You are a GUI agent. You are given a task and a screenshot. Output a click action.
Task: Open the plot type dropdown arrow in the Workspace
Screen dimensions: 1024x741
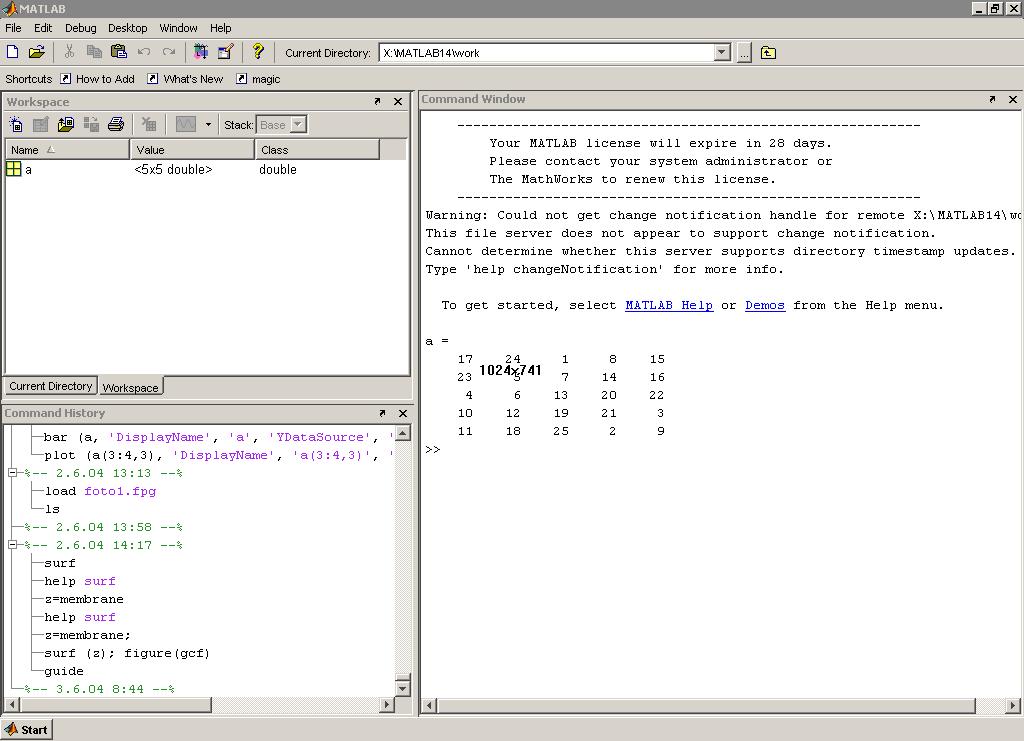click(208, 124)
